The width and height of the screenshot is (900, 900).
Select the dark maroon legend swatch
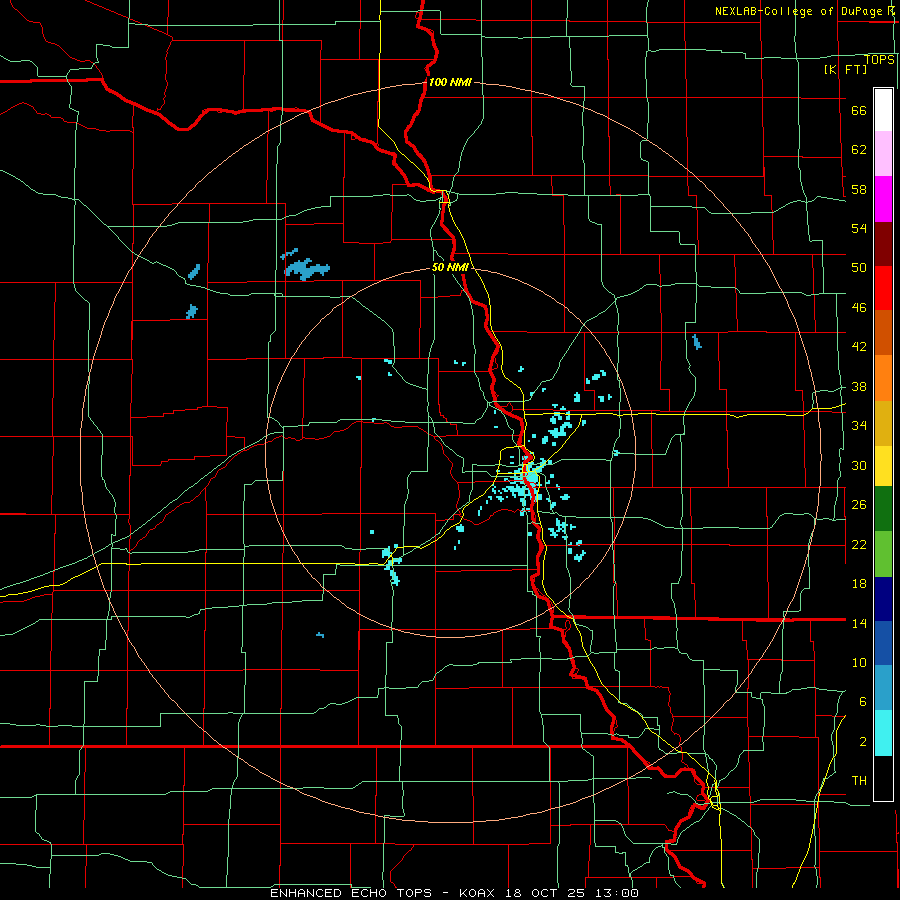tap(883, 244)
